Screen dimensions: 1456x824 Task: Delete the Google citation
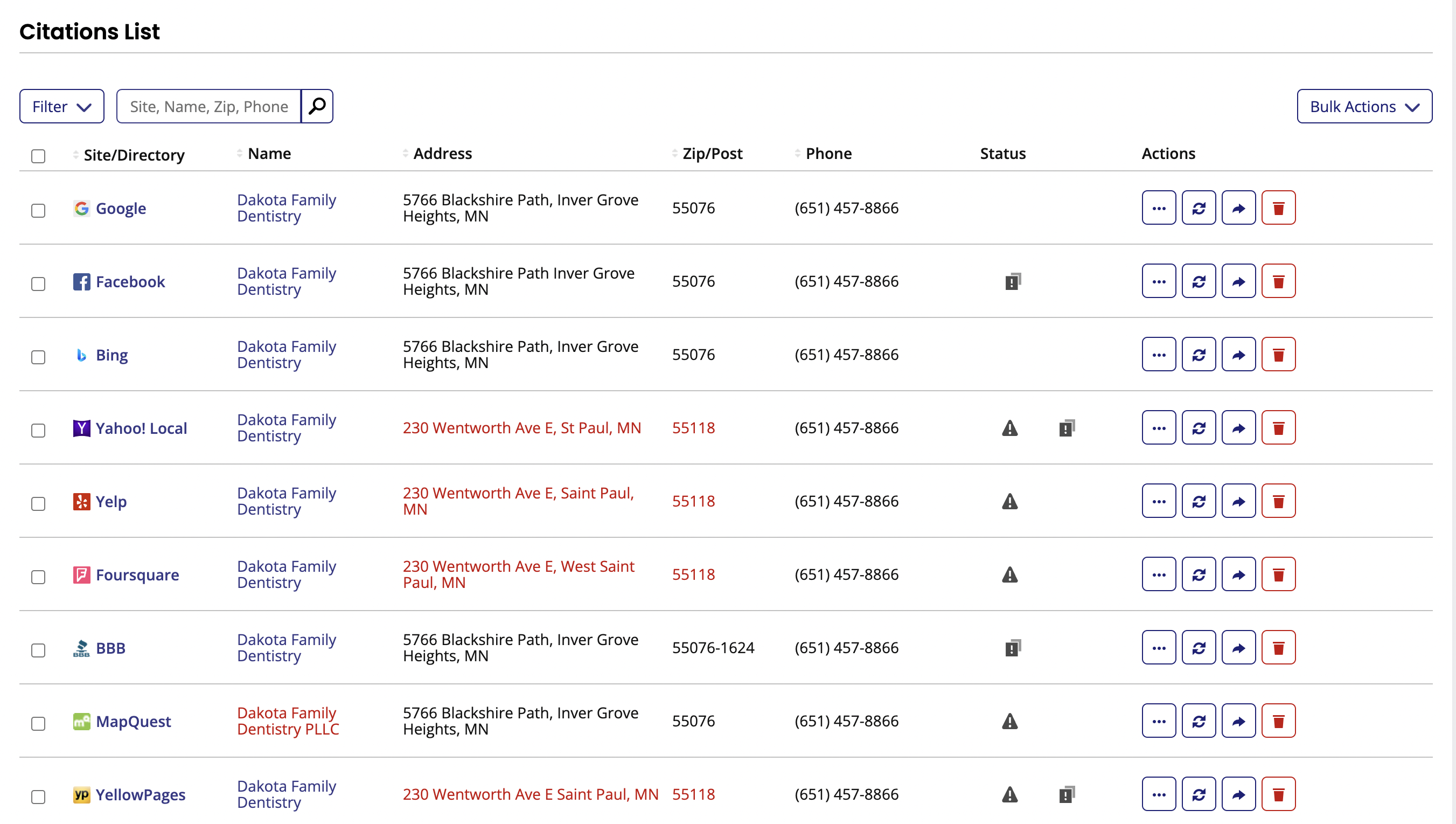[x=1278, y=207]
